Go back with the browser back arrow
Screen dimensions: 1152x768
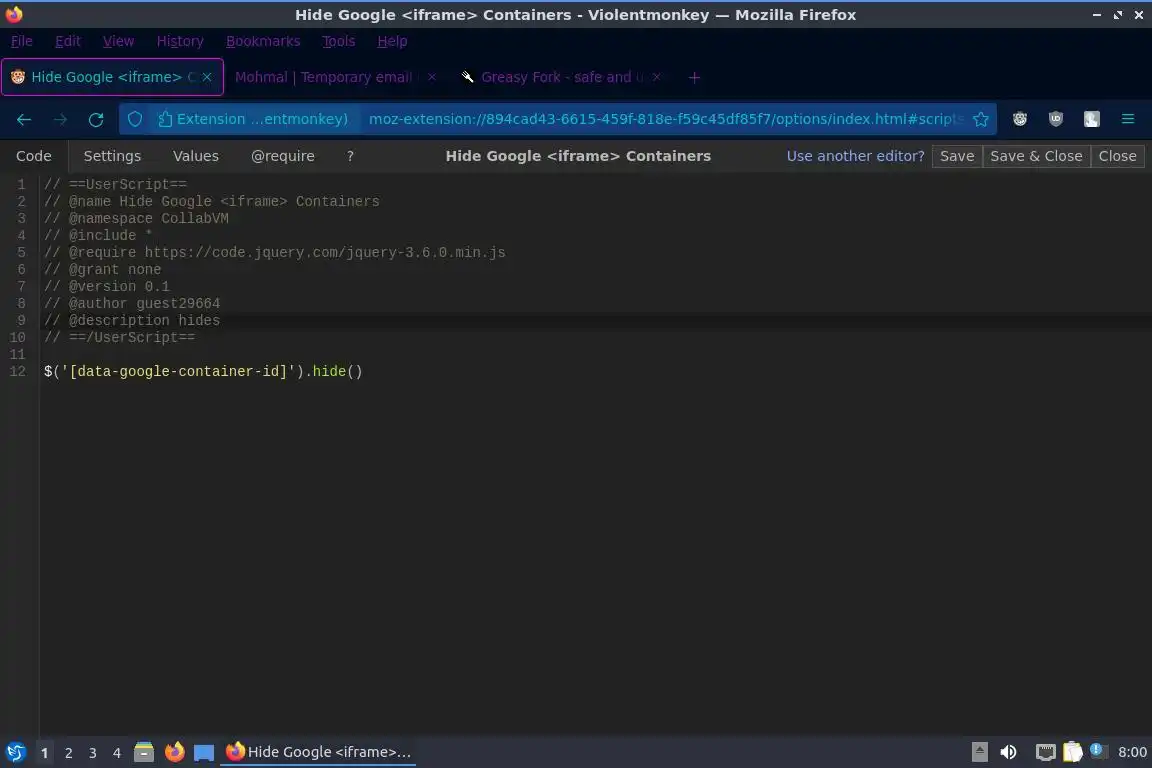pos(24,119)
